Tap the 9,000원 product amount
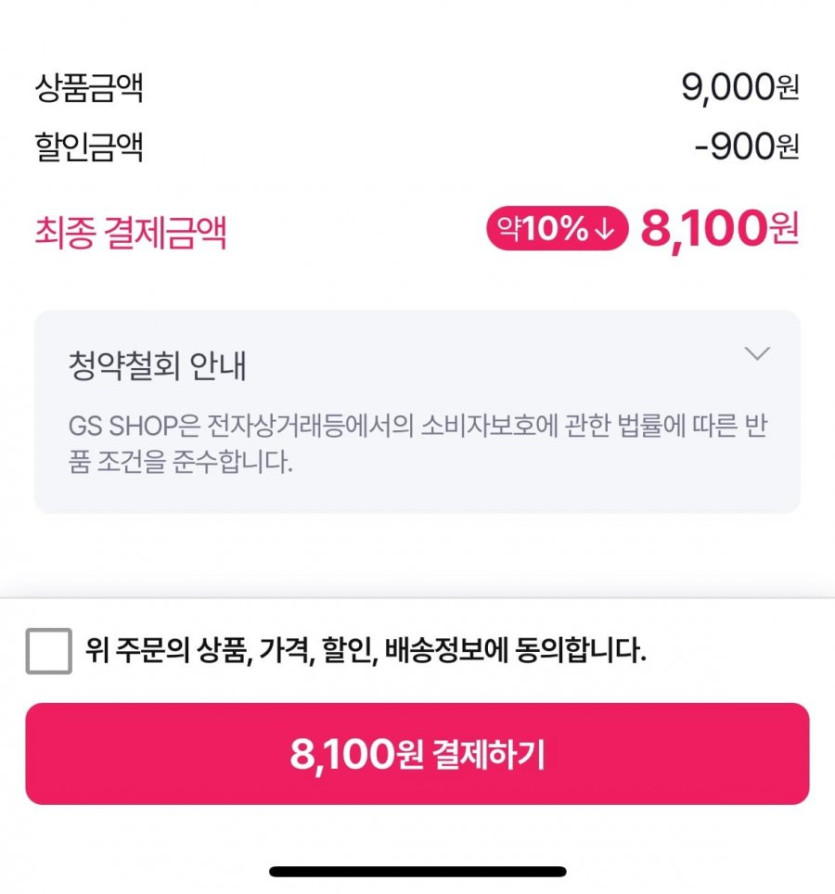835x894 pixels. [x=740, y=88]
